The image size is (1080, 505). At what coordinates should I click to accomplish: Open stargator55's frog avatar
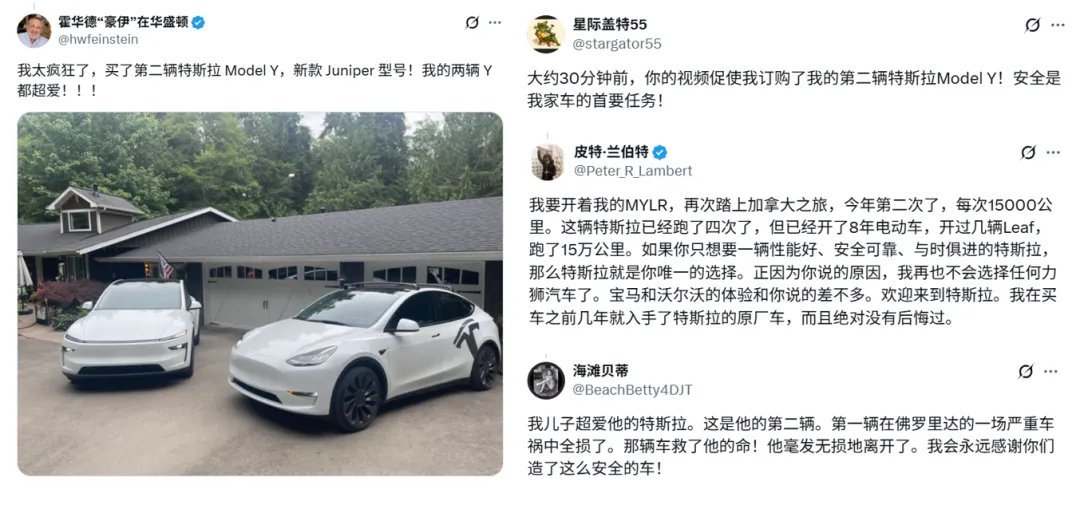click(x=546, y=34)
